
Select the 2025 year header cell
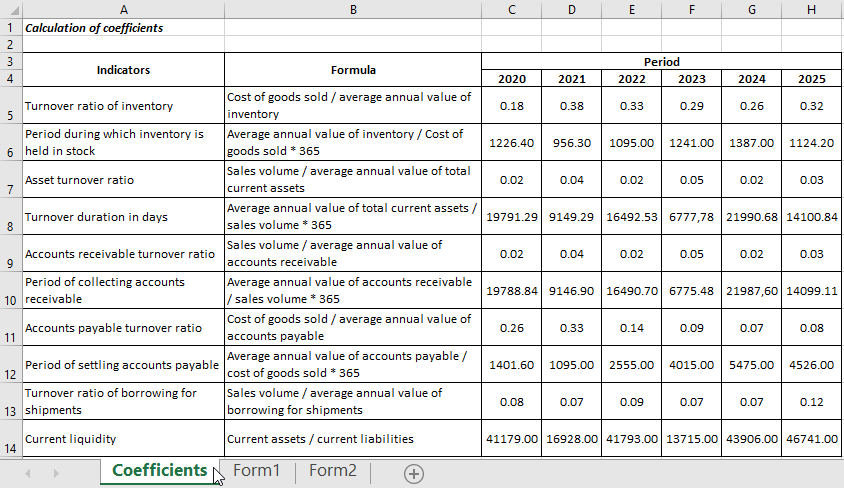click(x=812, y=79)
